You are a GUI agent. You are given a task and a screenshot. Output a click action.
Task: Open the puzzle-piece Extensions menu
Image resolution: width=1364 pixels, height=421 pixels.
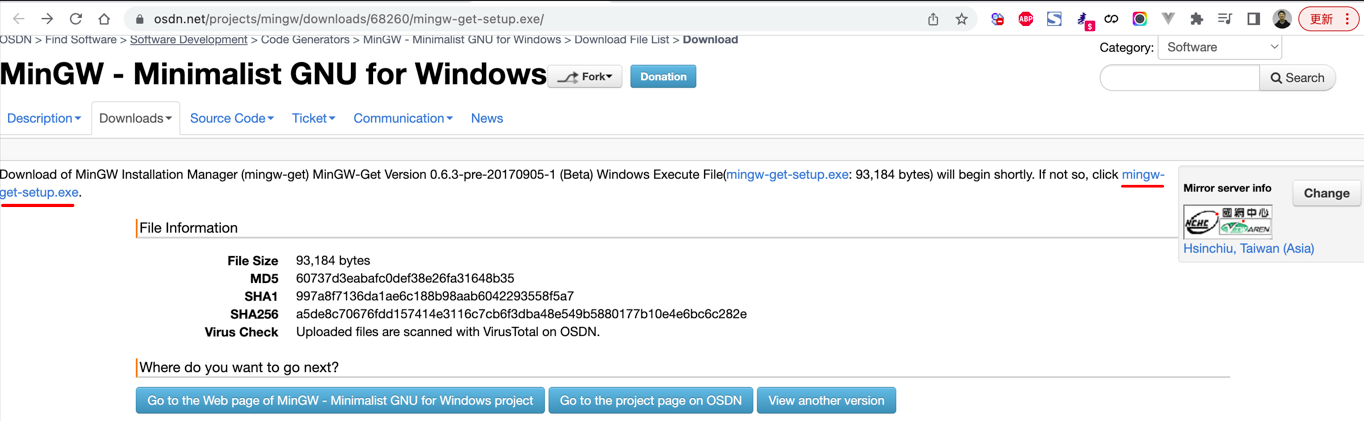pos(1196,19)
